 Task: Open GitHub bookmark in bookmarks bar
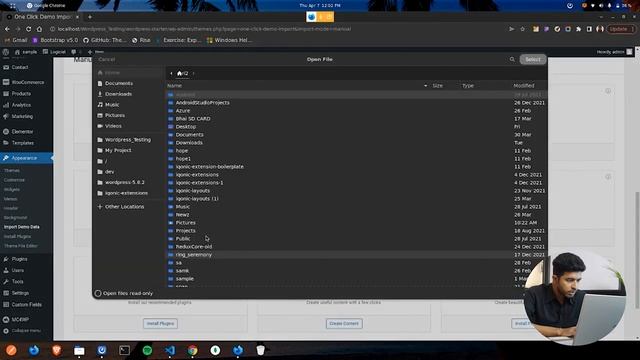pos(104,40)
